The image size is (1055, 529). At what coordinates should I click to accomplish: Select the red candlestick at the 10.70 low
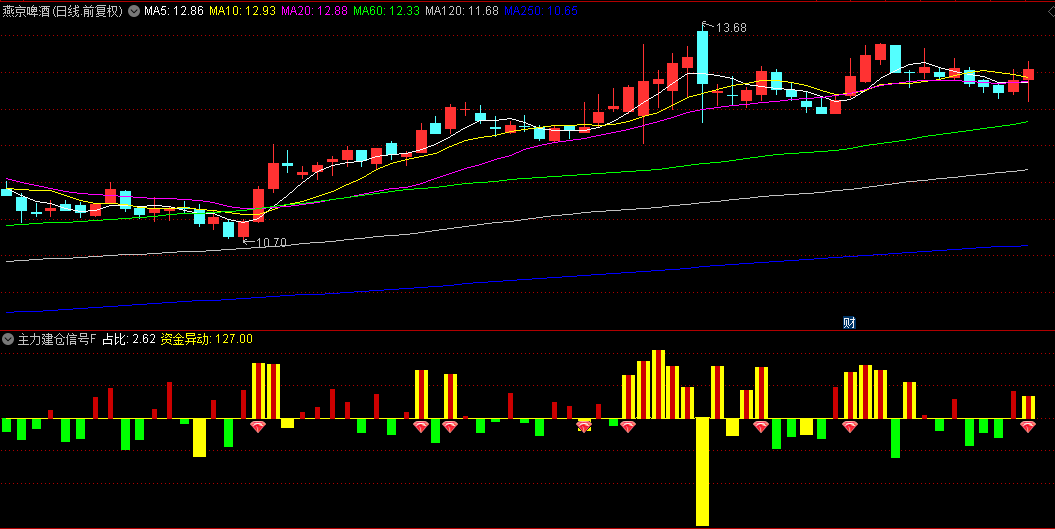244,229
